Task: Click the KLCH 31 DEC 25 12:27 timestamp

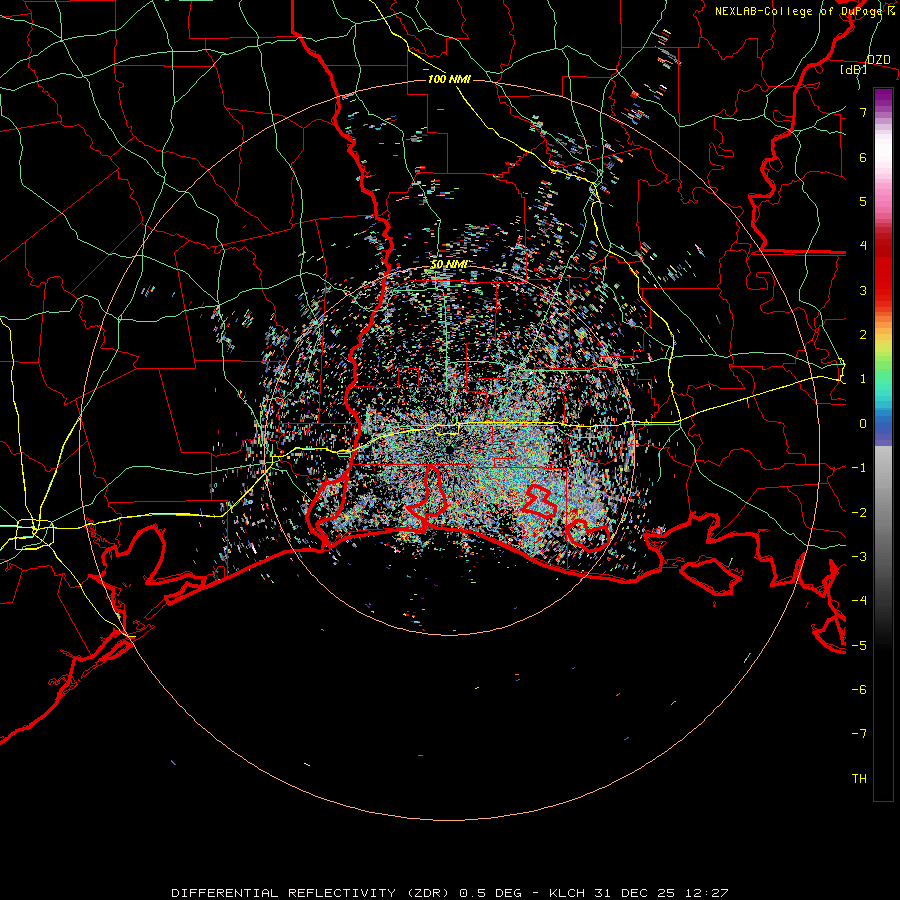Action: [639, 893]
